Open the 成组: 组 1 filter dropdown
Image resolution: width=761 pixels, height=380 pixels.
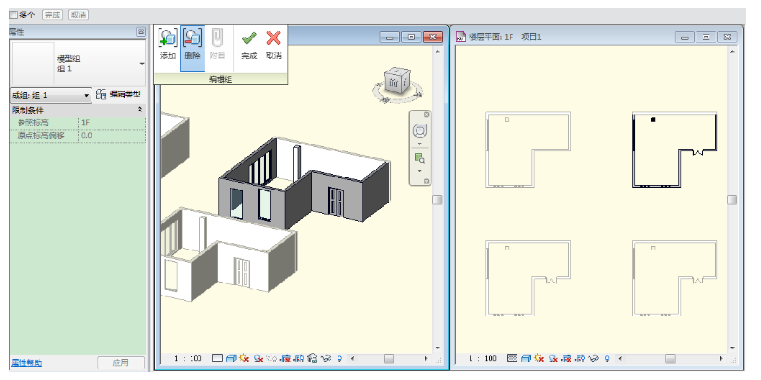tap(50, 95)
